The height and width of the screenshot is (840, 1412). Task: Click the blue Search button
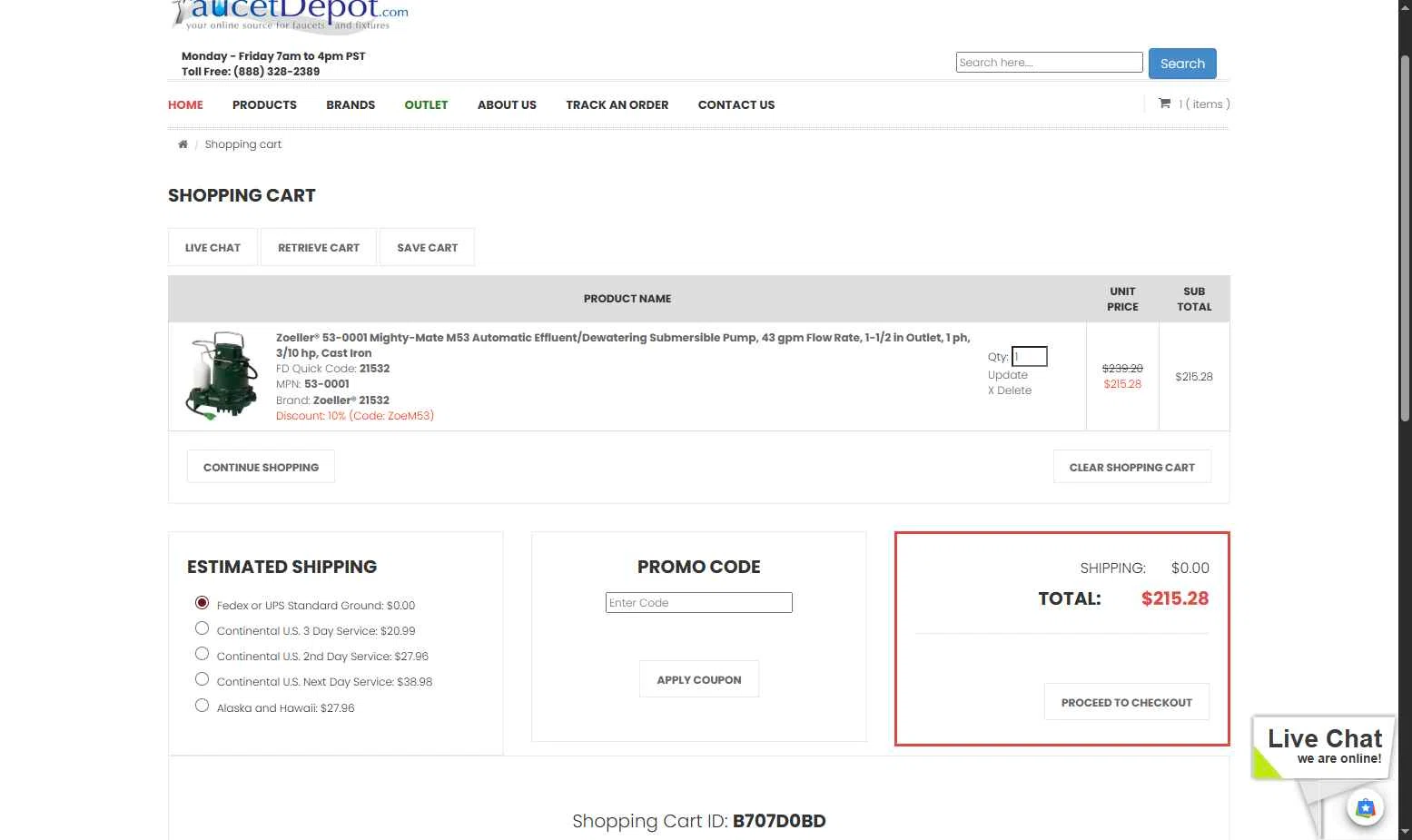tap(1182, 64)
